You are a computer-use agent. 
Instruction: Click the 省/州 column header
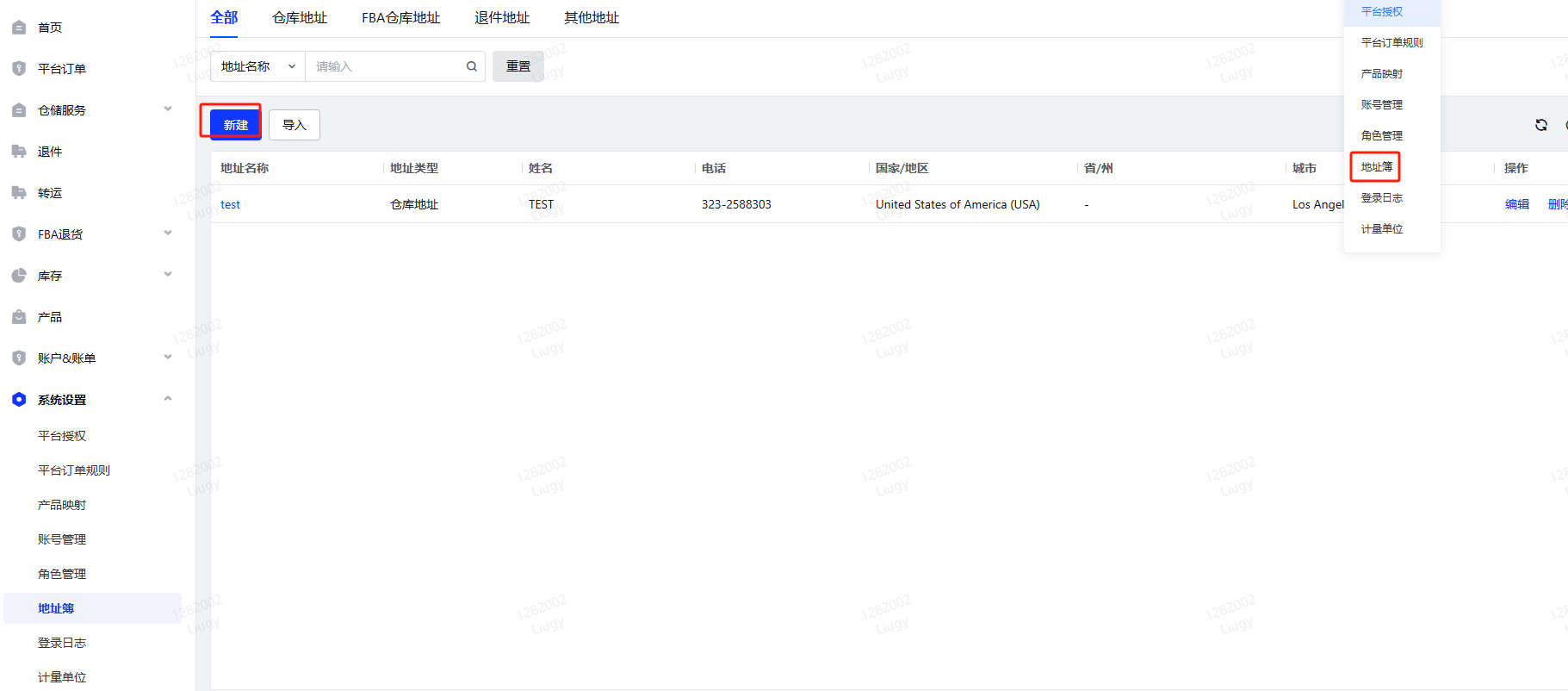click(1099, 168)
